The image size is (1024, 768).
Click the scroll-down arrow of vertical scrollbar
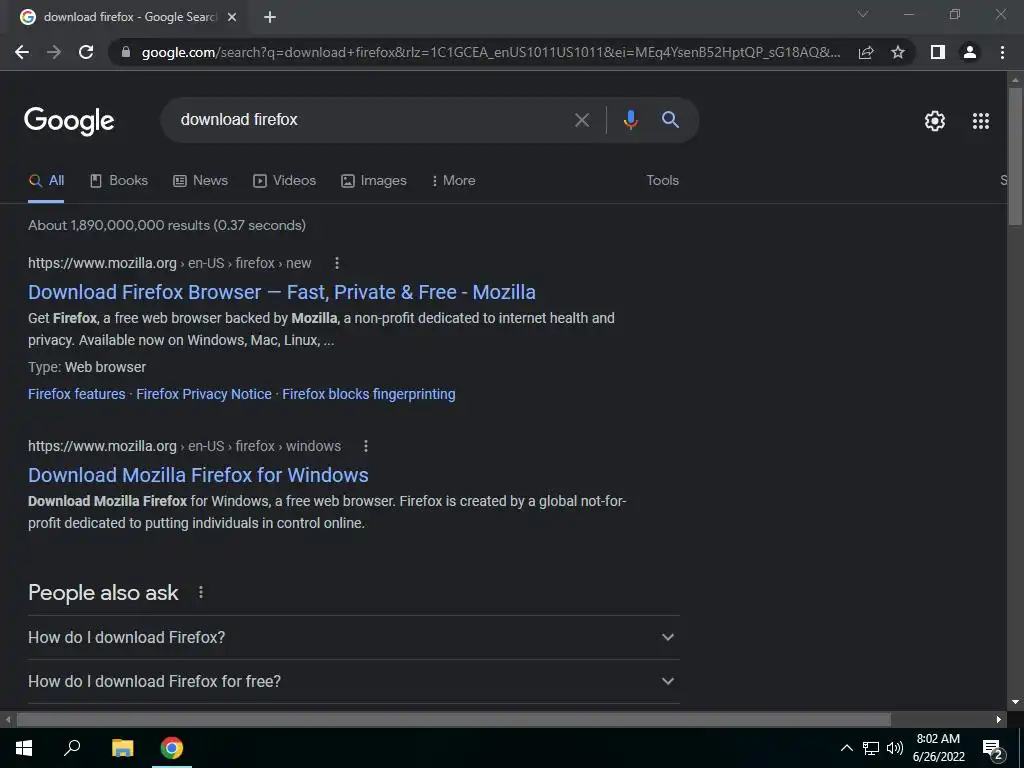coord(1015,702)
